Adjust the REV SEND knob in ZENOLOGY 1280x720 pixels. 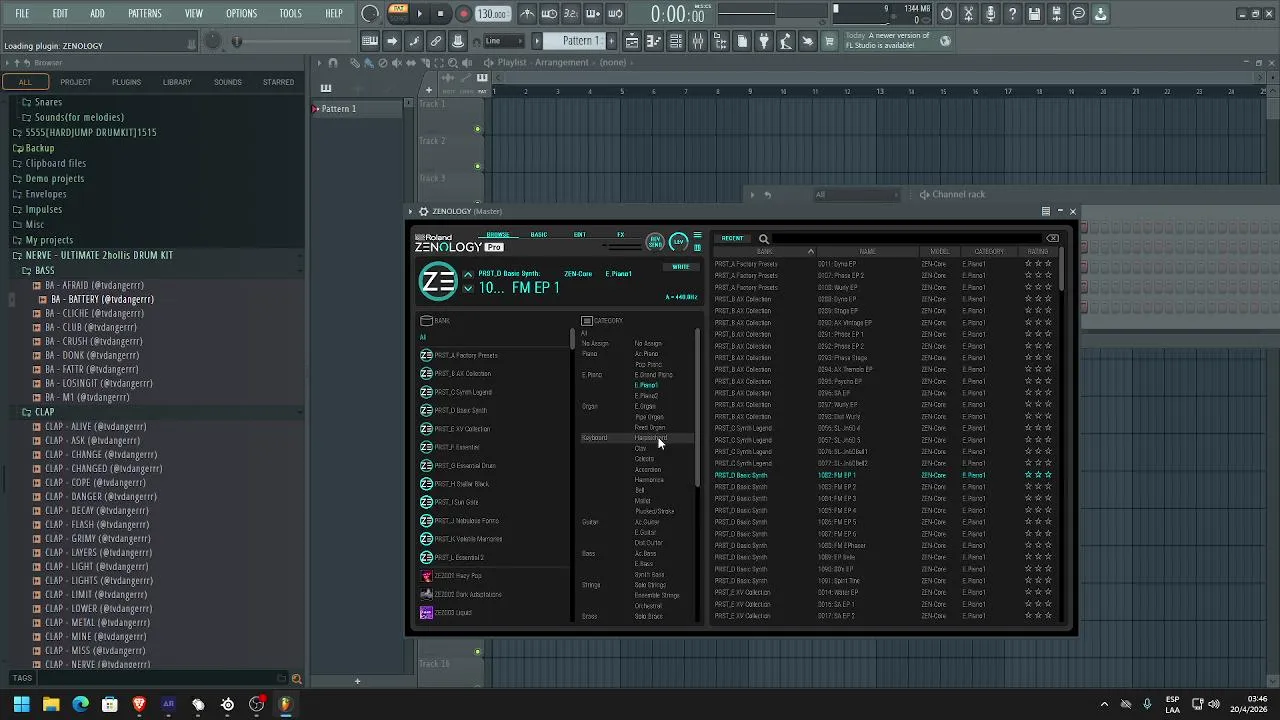(655, 242)
